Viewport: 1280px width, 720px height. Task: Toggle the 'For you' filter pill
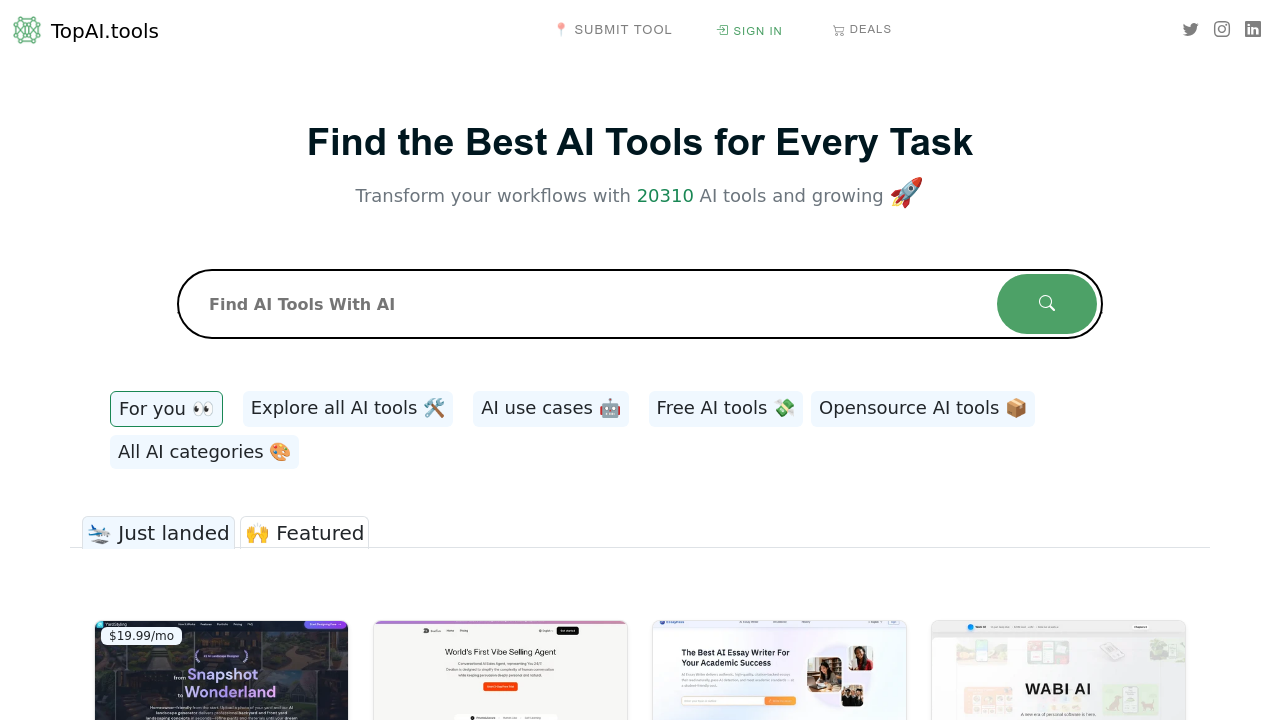pos(166,408)
